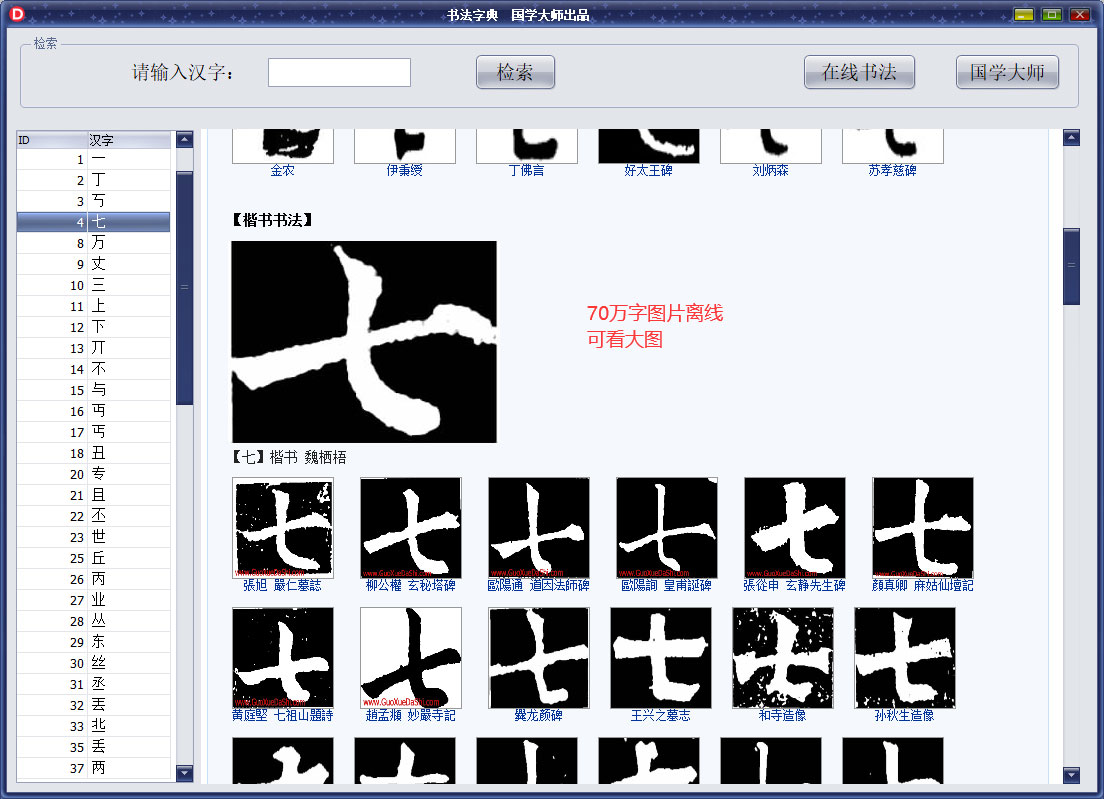The image size is (1104, 799).
Task: Click the 汉字 column header
Action: tap(129, 140)
